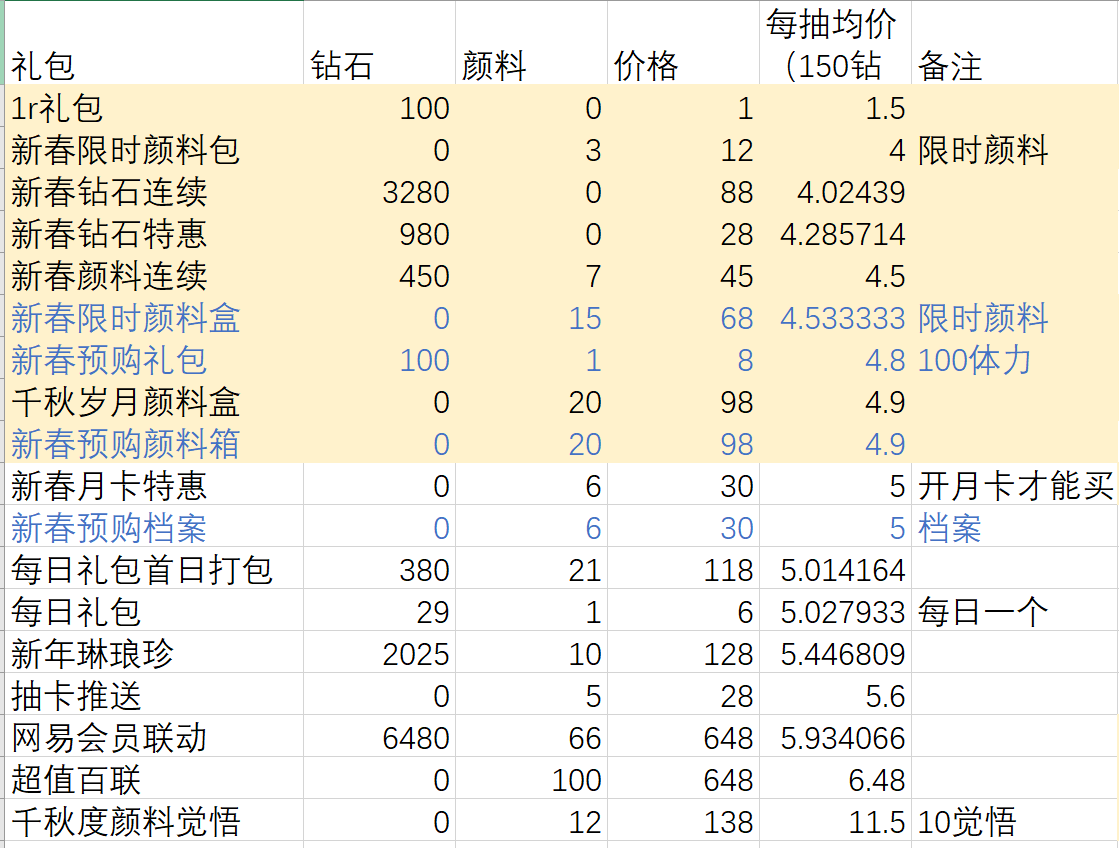Select the pigment value 21
The height and width of the screenshot is (848, 1119).
[584, 571]
